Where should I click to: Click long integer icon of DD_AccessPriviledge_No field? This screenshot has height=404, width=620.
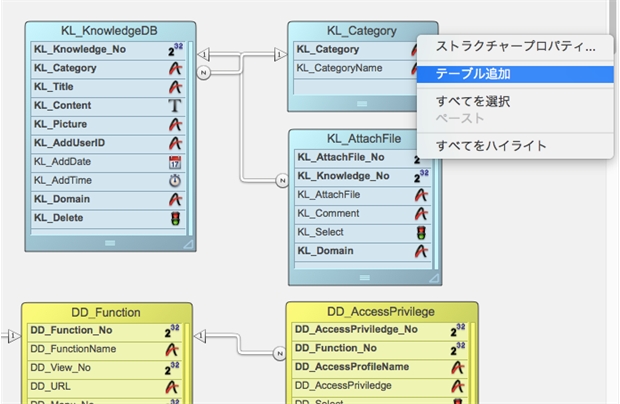[x=458, y=330]
